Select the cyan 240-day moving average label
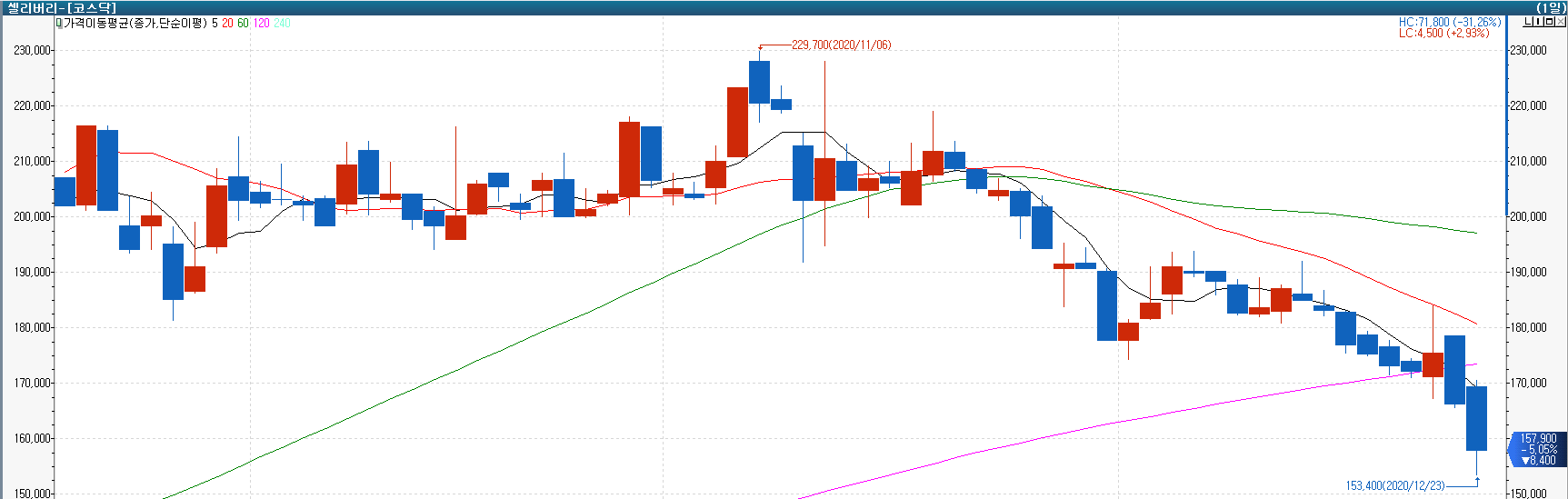The height and width of the screenshot is (499, 1568). click(282, 23)
